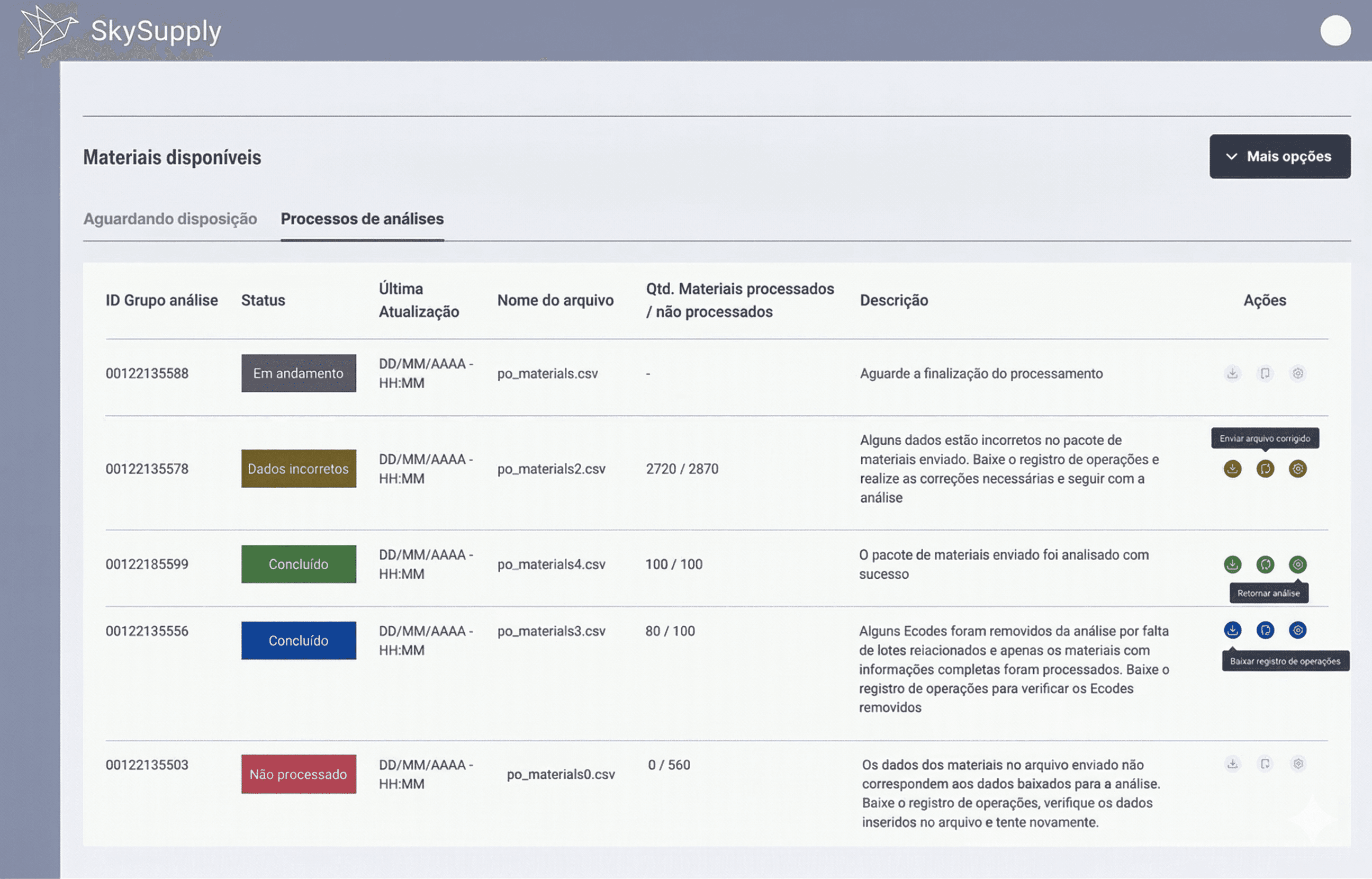Switch to Aguardando disposição tab
The image size is (1372, 879).
point(170,219)
